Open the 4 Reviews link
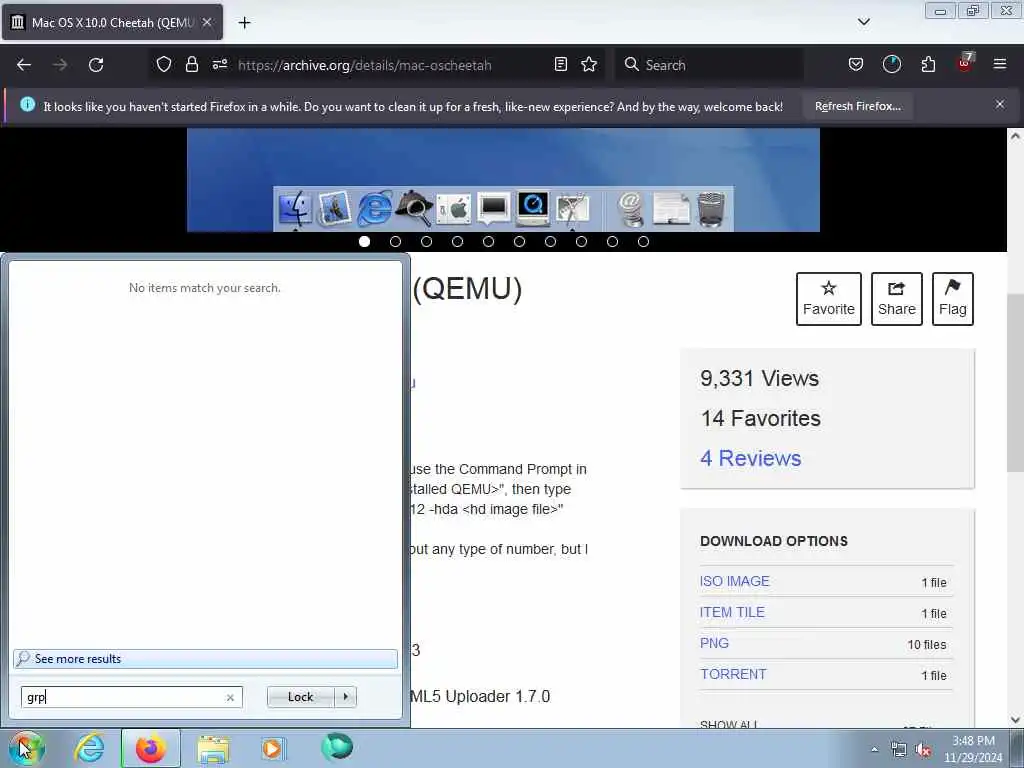Viewport: 1024px width, 768px height. point(750,458)
